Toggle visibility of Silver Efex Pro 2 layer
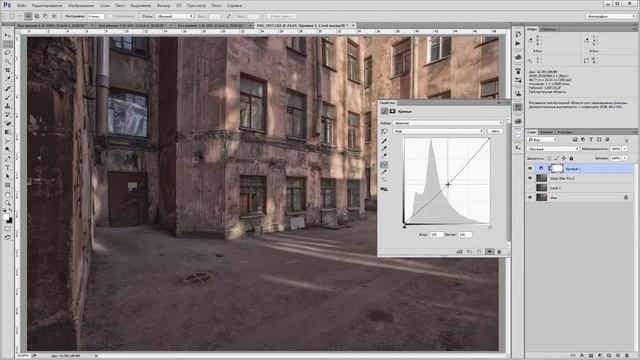The image size is (640, 360). 530,178
